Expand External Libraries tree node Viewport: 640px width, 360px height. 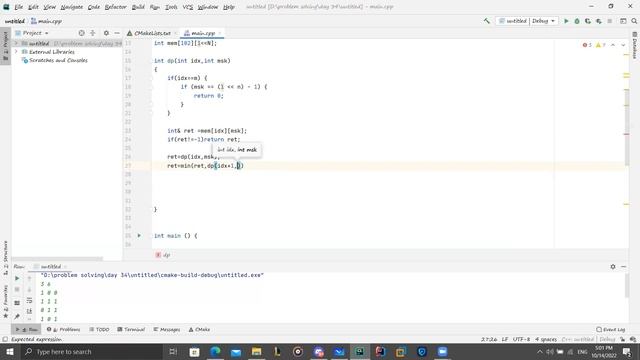16,52
